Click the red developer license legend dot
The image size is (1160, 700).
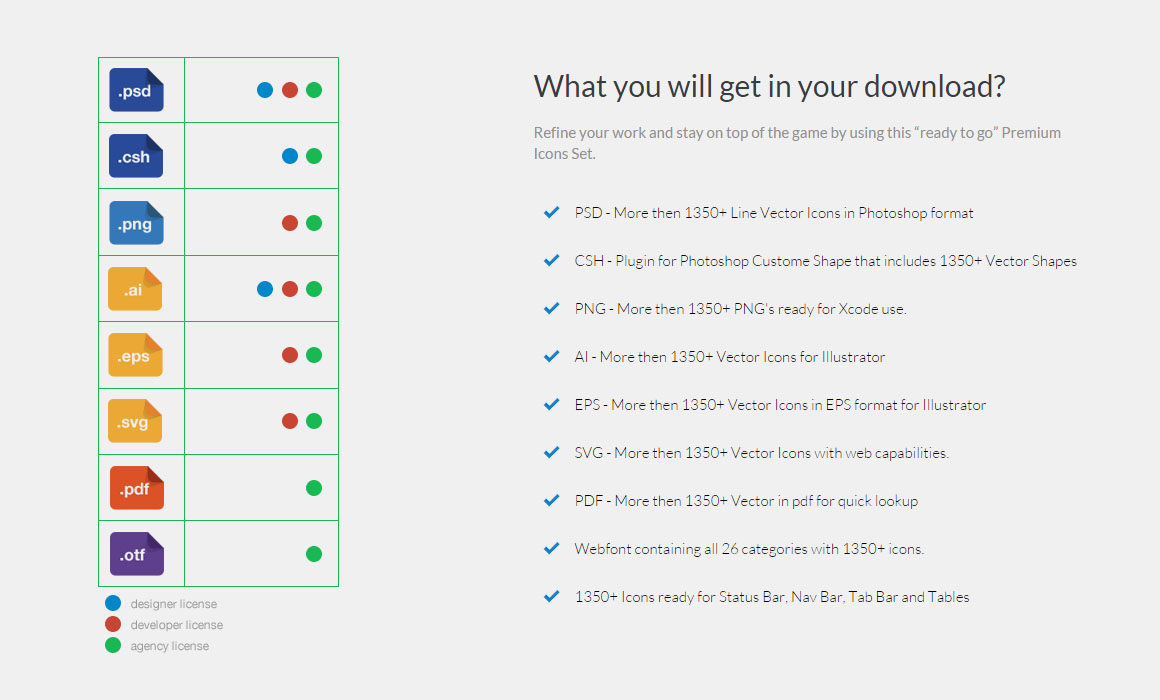(x=113, y=624)
